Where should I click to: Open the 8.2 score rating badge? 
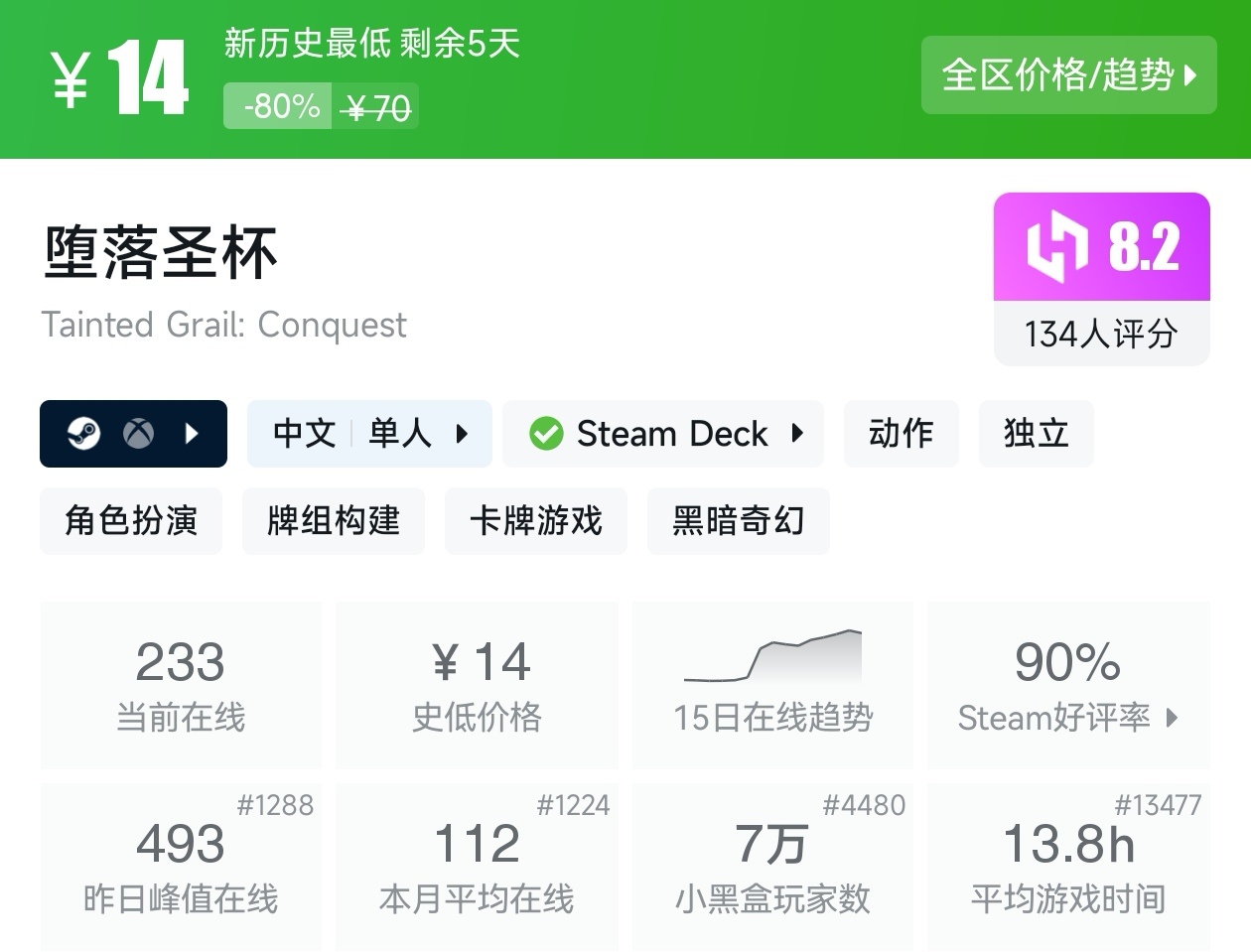point(1102,246)
